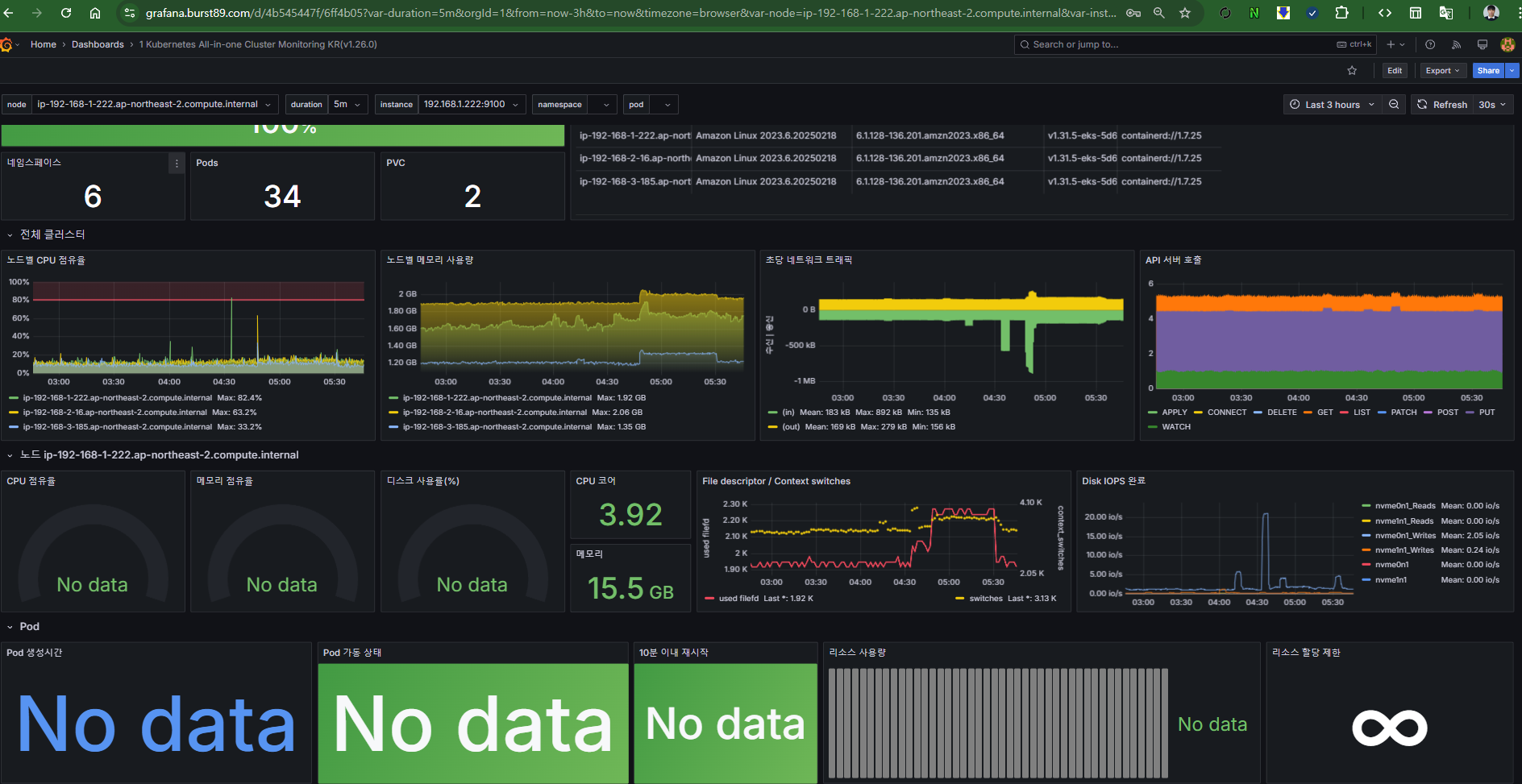Screen dimensions: 1522x784
Task: Open the pod variable dropdown
Action: point(663,105)
